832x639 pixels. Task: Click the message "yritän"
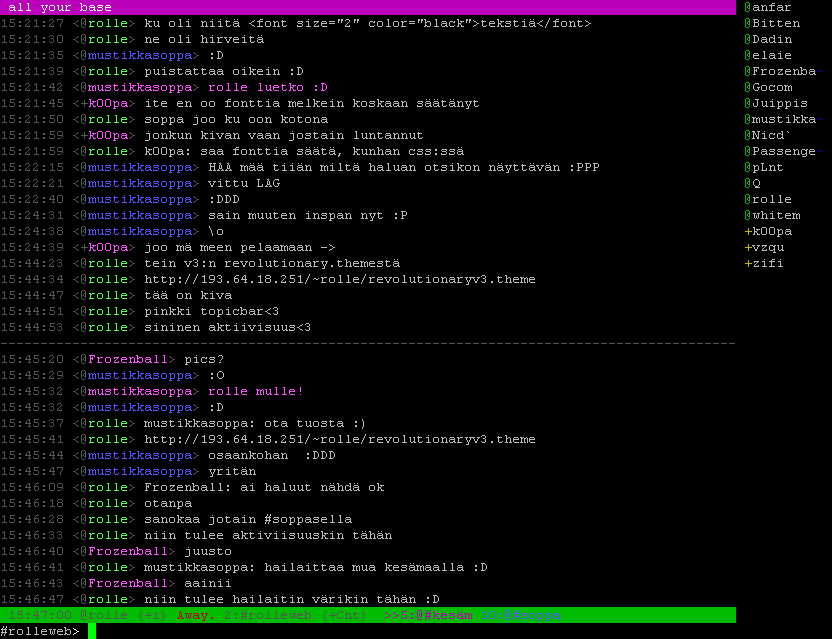point(232,471)
